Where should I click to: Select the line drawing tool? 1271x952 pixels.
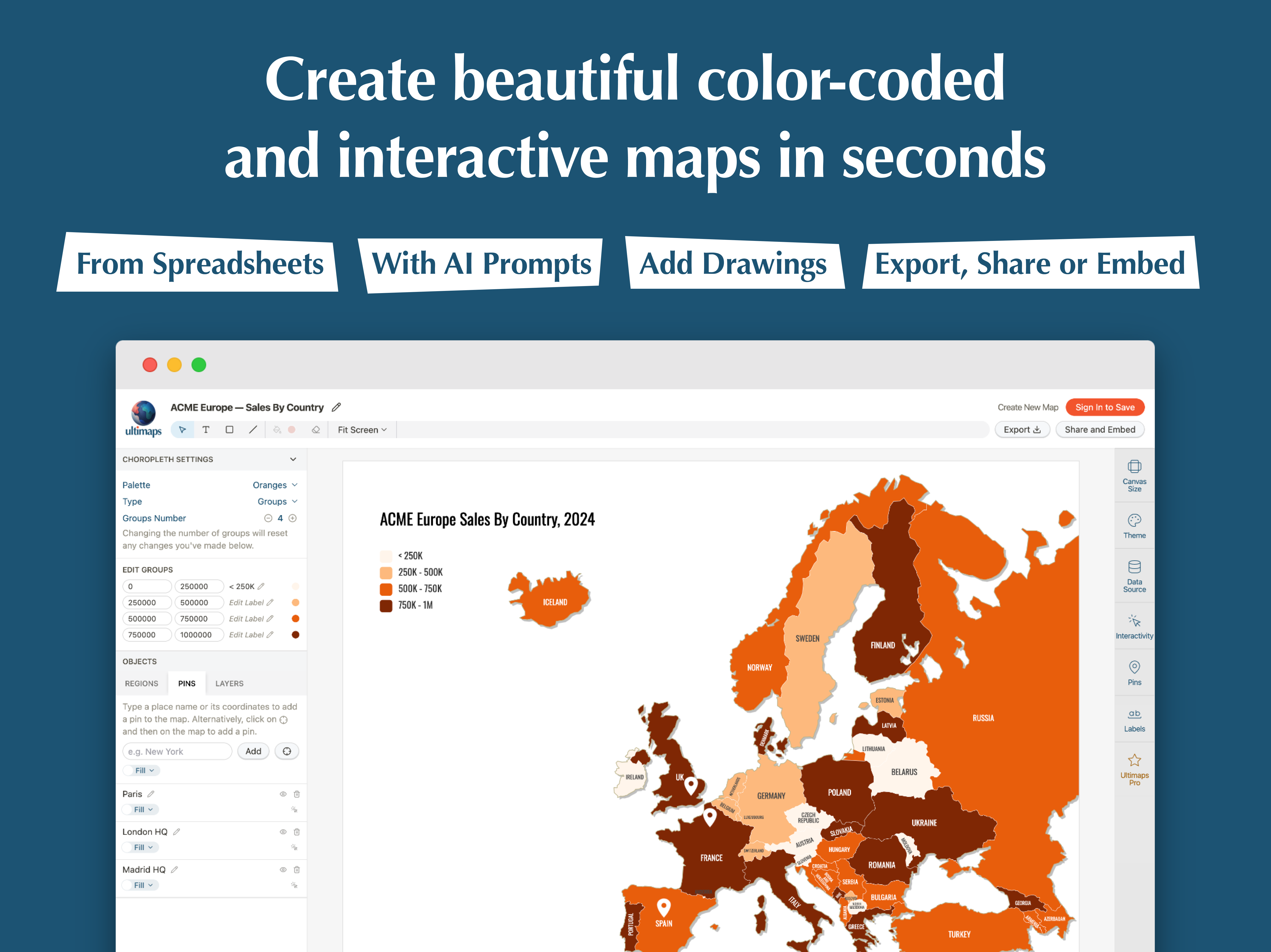click(x=253, y=430)
